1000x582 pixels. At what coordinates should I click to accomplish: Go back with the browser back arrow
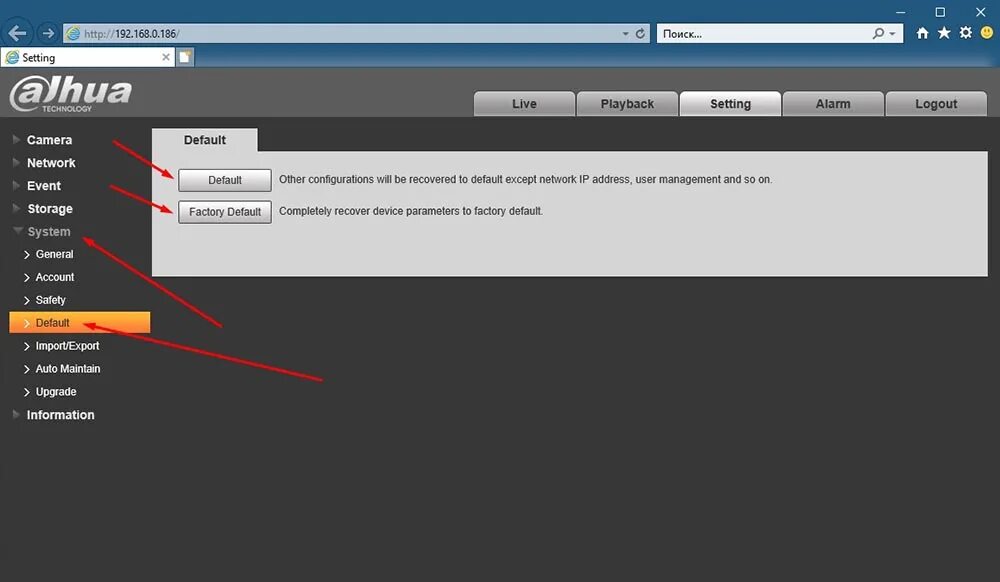[17, 33]
